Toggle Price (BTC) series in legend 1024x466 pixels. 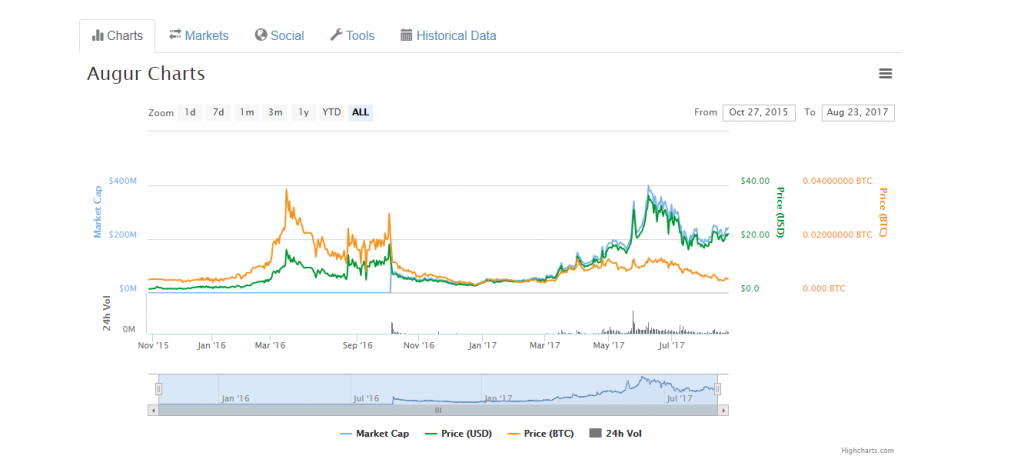click(540, 433)
